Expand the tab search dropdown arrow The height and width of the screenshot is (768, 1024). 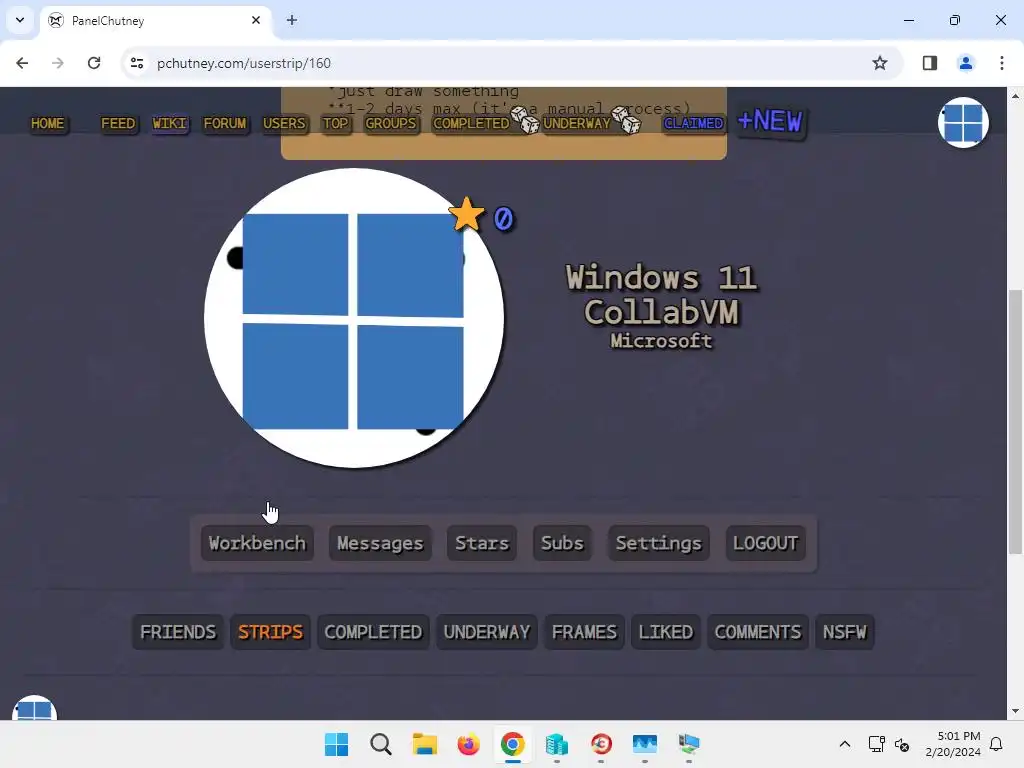[x=20, y=20]
